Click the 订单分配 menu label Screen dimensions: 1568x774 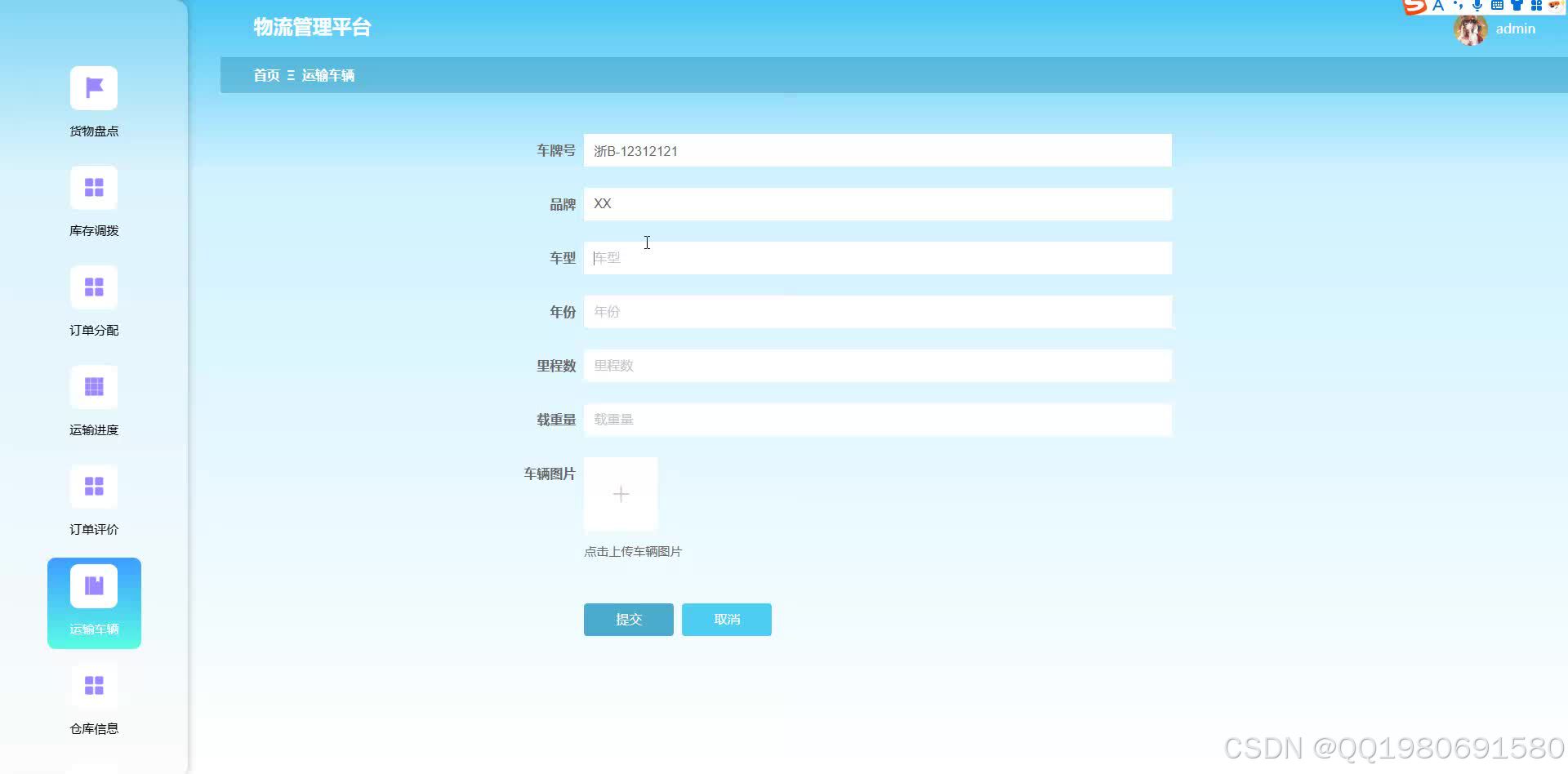[94, 331]
